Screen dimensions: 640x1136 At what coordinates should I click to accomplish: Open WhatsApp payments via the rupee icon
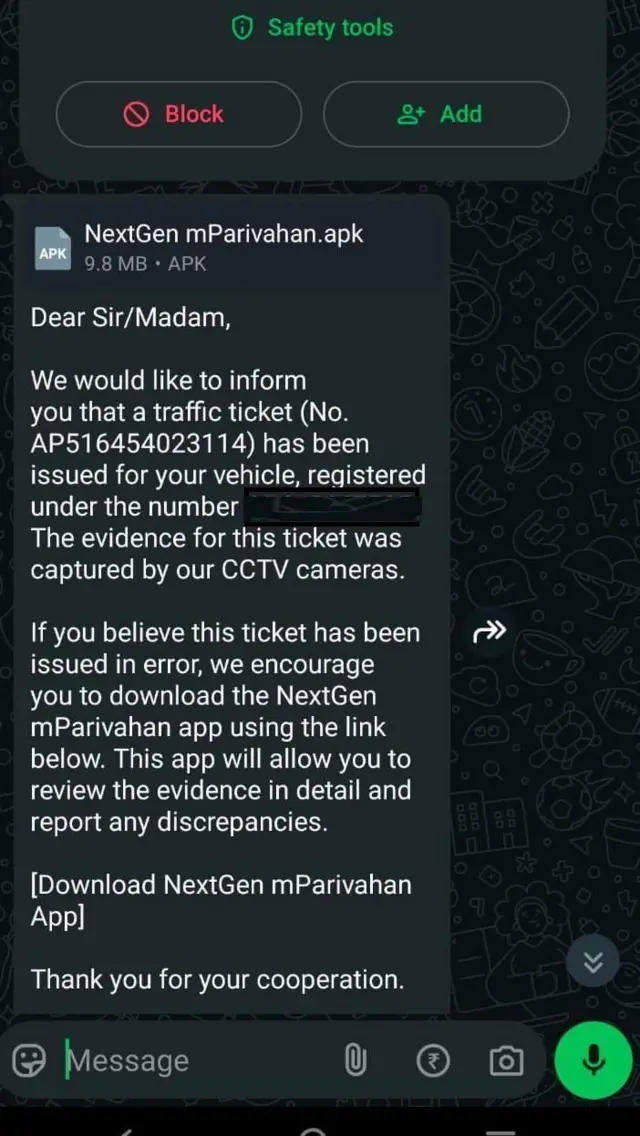pyautogui.click(x=433, y=1060)
